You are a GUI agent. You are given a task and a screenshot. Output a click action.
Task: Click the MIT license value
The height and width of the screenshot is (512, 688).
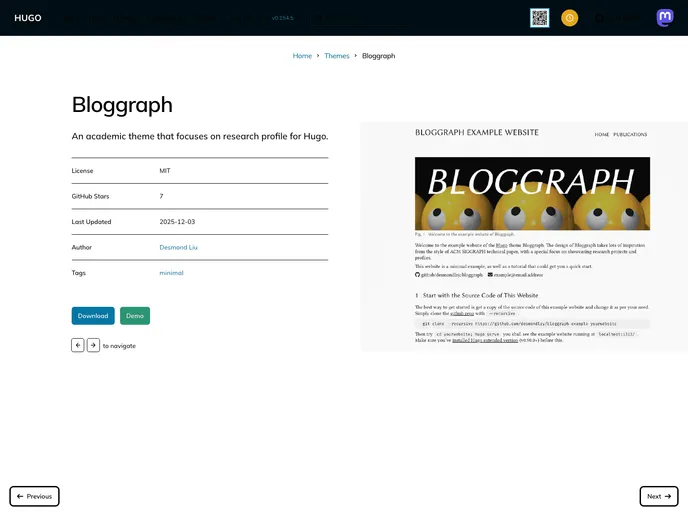coord(165,171)
